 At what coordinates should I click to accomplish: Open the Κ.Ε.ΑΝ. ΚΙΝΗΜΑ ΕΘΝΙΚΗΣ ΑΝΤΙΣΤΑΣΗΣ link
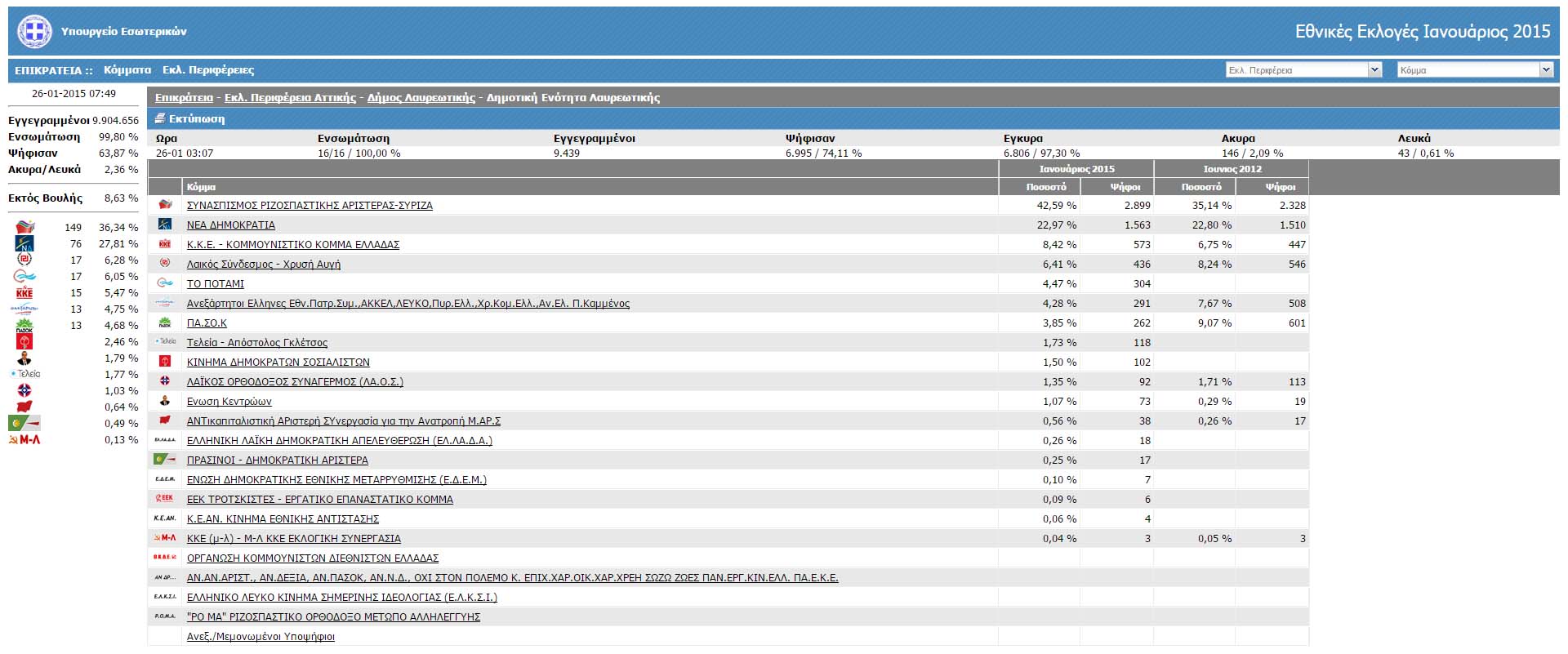283,519
